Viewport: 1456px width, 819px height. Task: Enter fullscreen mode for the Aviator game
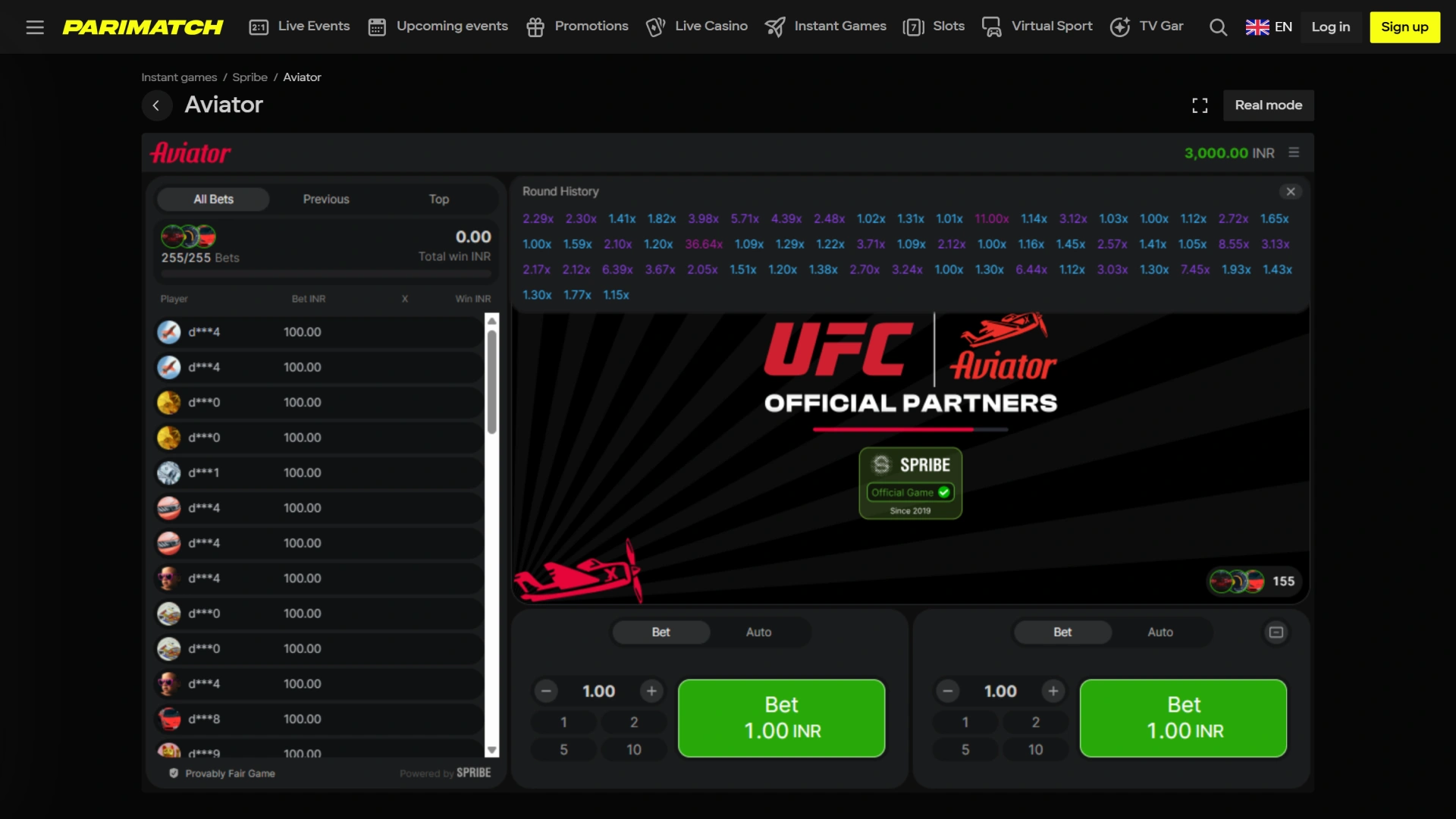pyautogui.click(x=1200, y=105)
